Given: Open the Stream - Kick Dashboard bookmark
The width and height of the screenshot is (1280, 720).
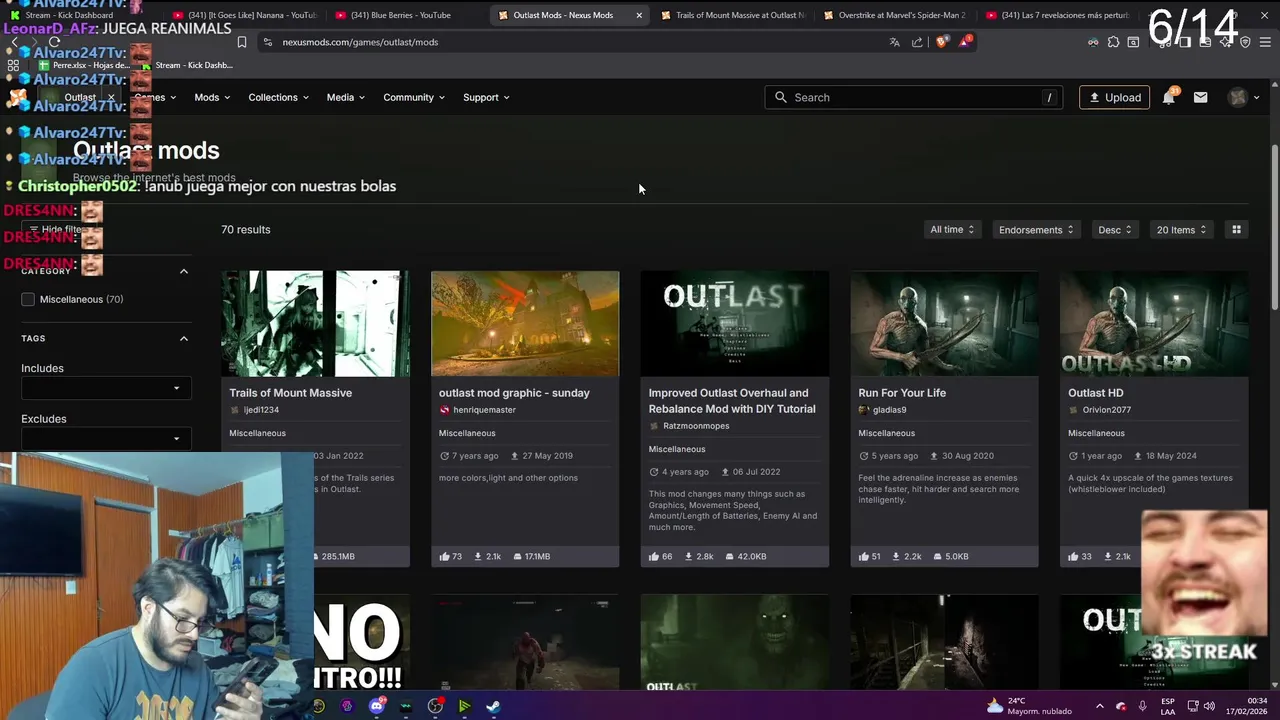Looking at the screenshot, I should click(x=186, y=65).
